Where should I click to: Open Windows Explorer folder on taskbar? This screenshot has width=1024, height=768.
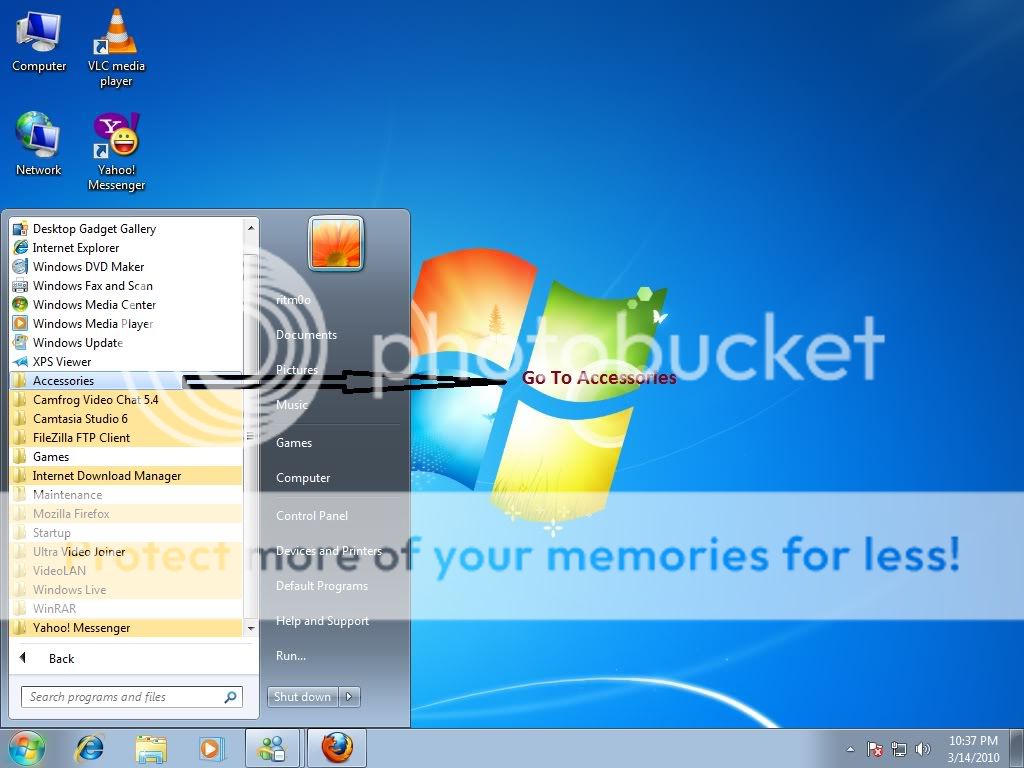pos(151,747)
